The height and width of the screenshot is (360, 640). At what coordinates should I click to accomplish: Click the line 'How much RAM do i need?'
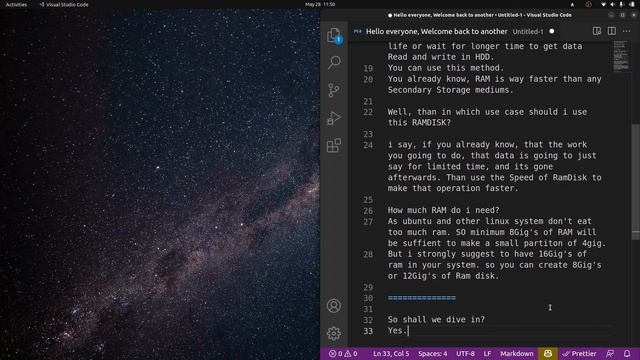tap(443, 210)
